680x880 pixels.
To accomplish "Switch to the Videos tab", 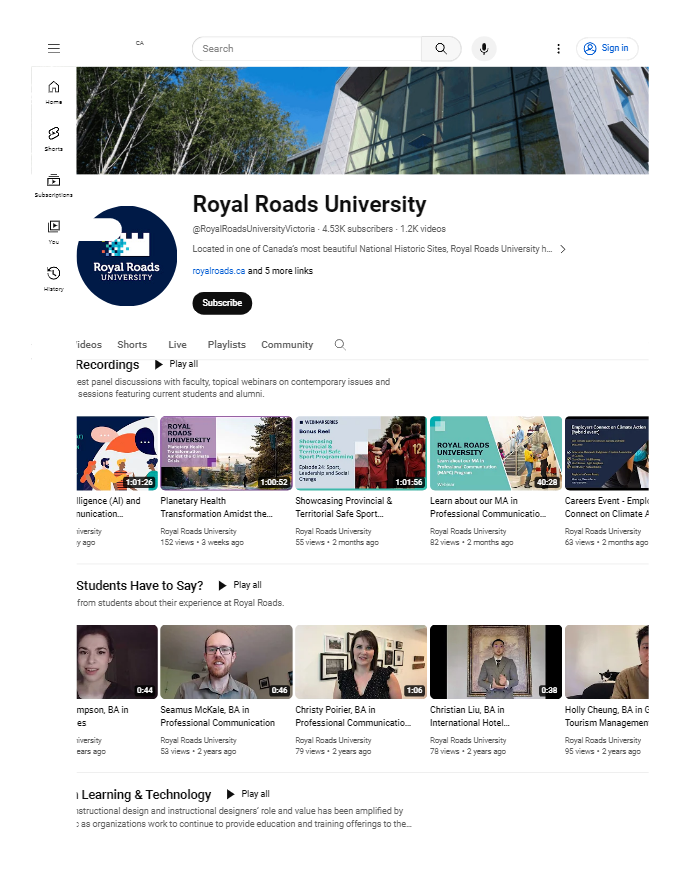I will tap(89, 345).
